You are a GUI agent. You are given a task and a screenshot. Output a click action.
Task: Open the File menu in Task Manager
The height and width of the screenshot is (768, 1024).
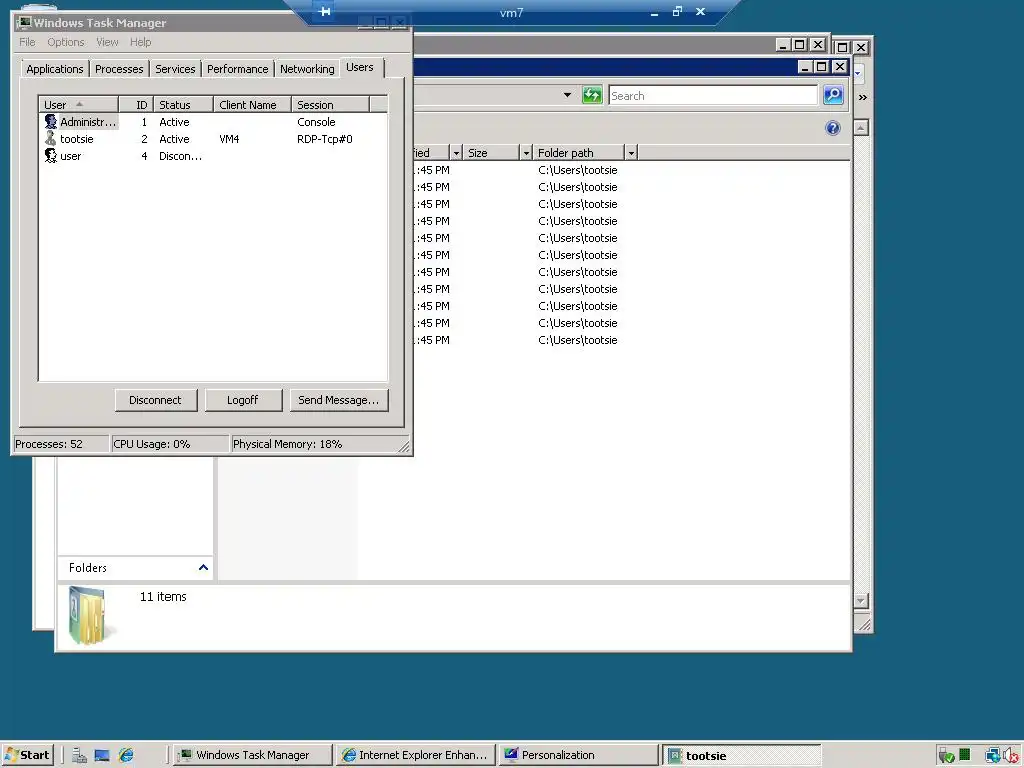coord(27,42)
